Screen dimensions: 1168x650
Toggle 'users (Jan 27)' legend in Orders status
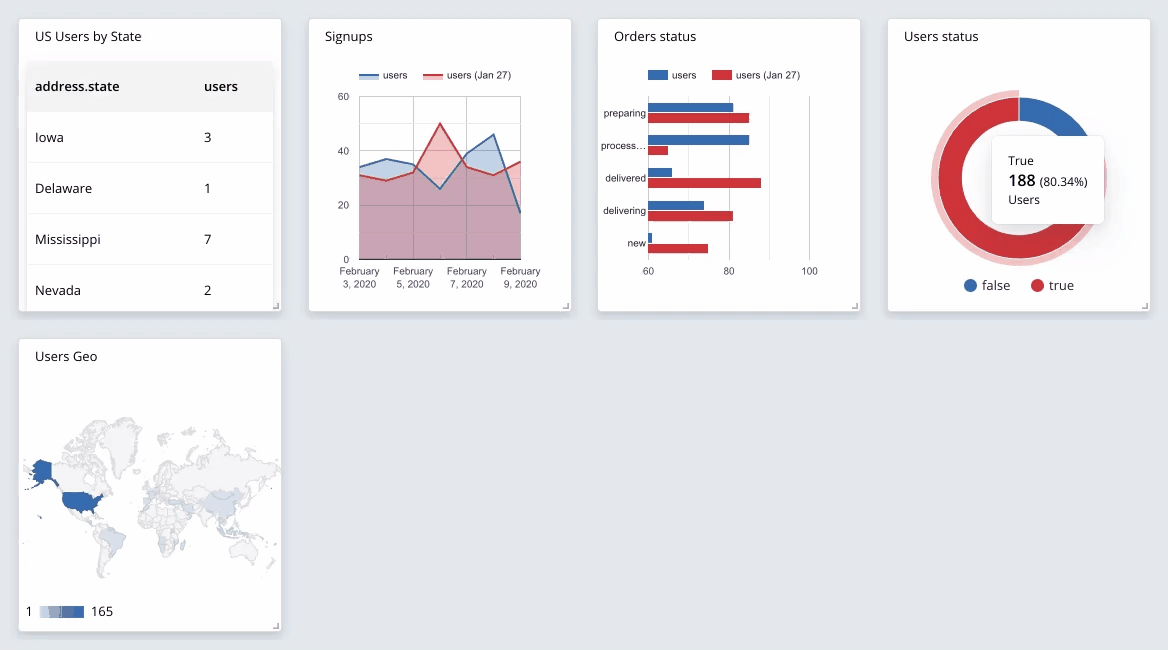click(x=756, y=75)
